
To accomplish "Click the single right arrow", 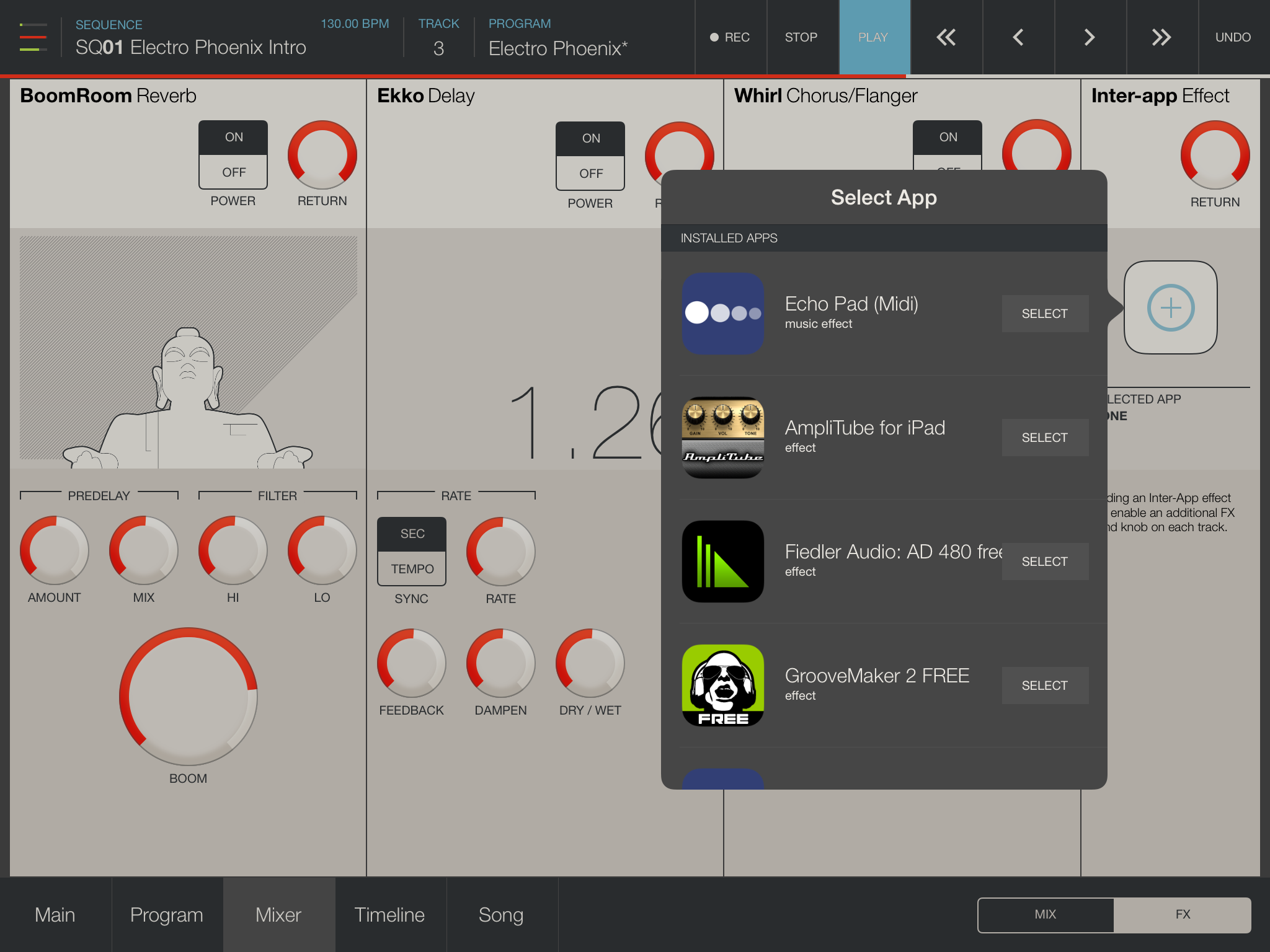I will point(1090,37).
